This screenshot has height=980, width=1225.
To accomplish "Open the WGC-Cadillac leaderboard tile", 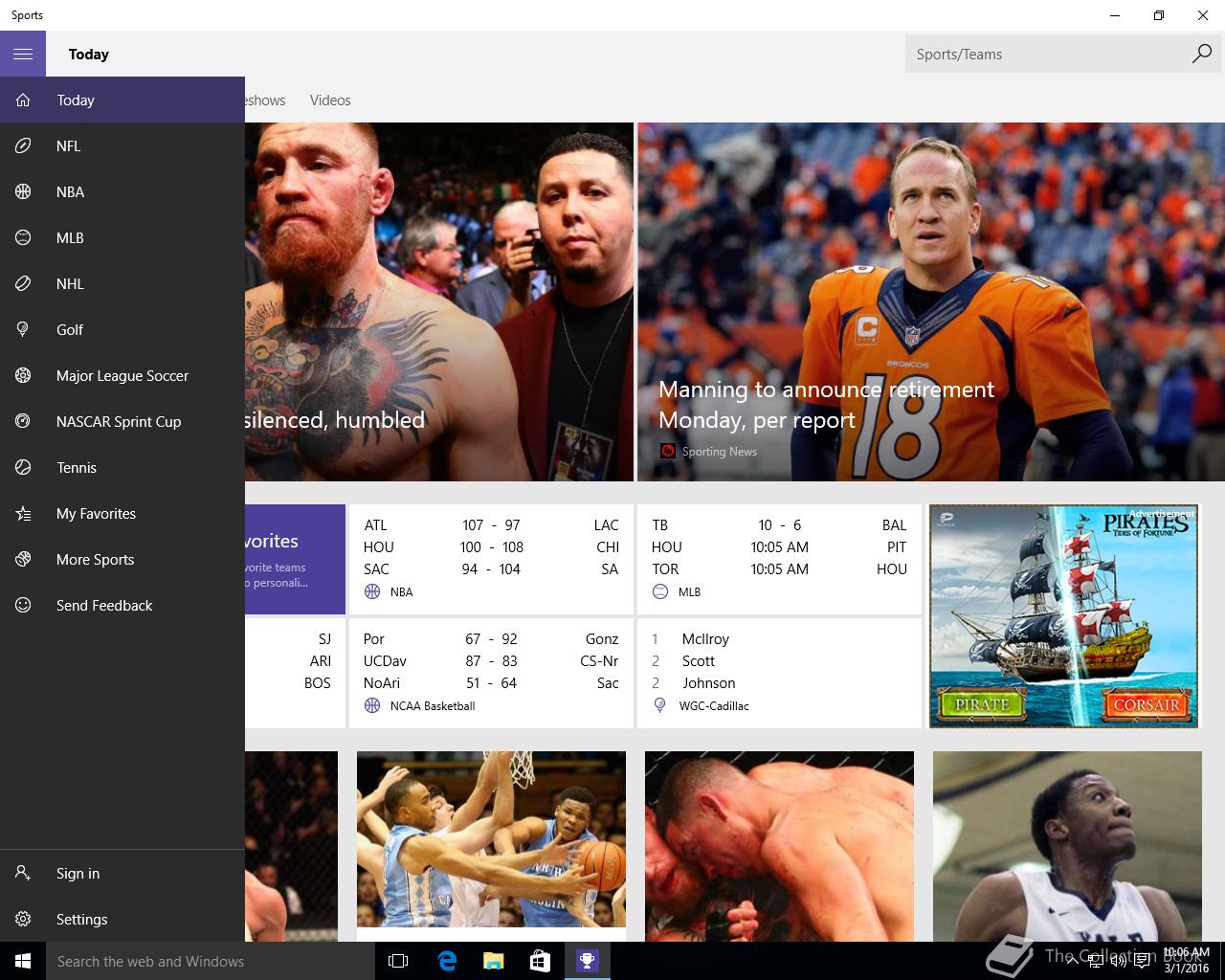I will 779,673.
